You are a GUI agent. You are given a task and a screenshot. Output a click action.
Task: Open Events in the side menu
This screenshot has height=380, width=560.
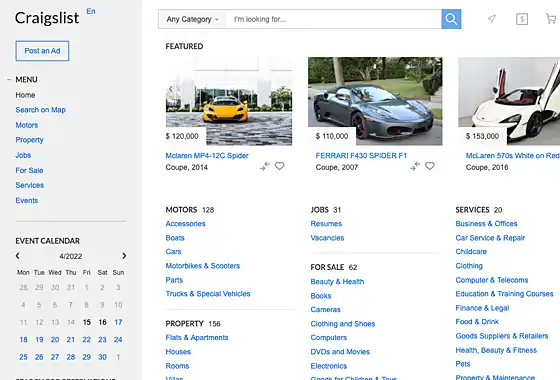tap(27, 200)
